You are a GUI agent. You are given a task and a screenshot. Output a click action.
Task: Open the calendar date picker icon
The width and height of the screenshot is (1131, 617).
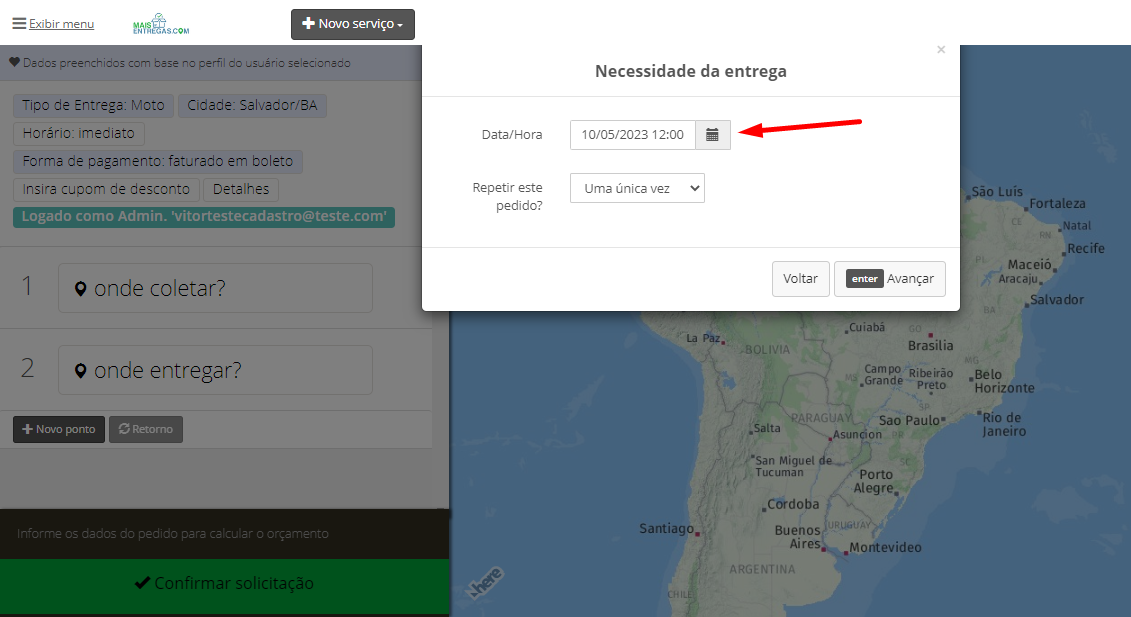pos(713,135)
